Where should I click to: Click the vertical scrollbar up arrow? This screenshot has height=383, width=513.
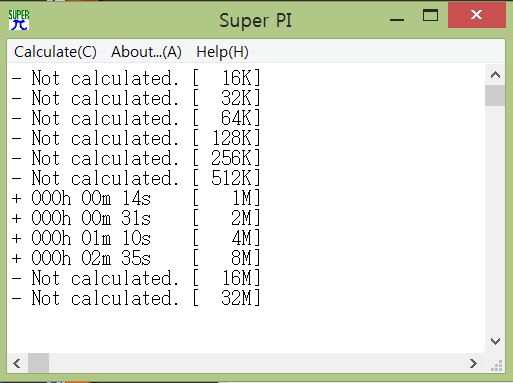495,75
